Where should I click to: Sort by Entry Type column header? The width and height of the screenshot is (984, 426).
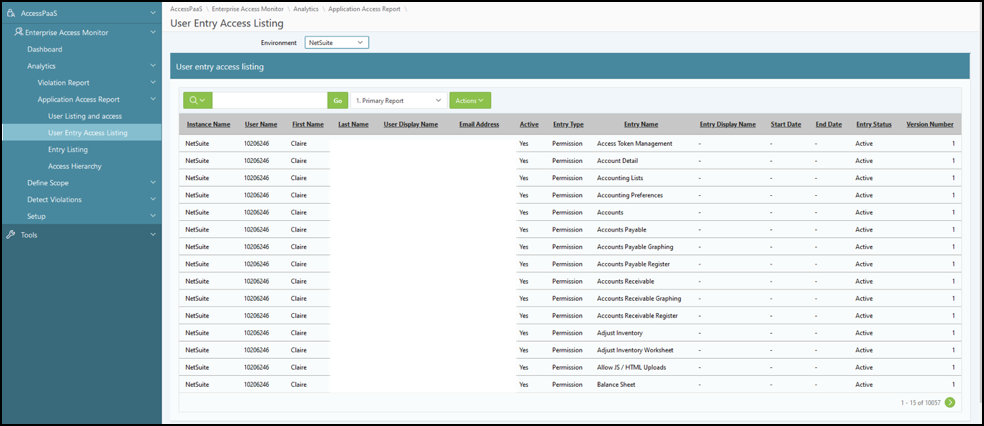pyautogui.click(x=569, y=124)
